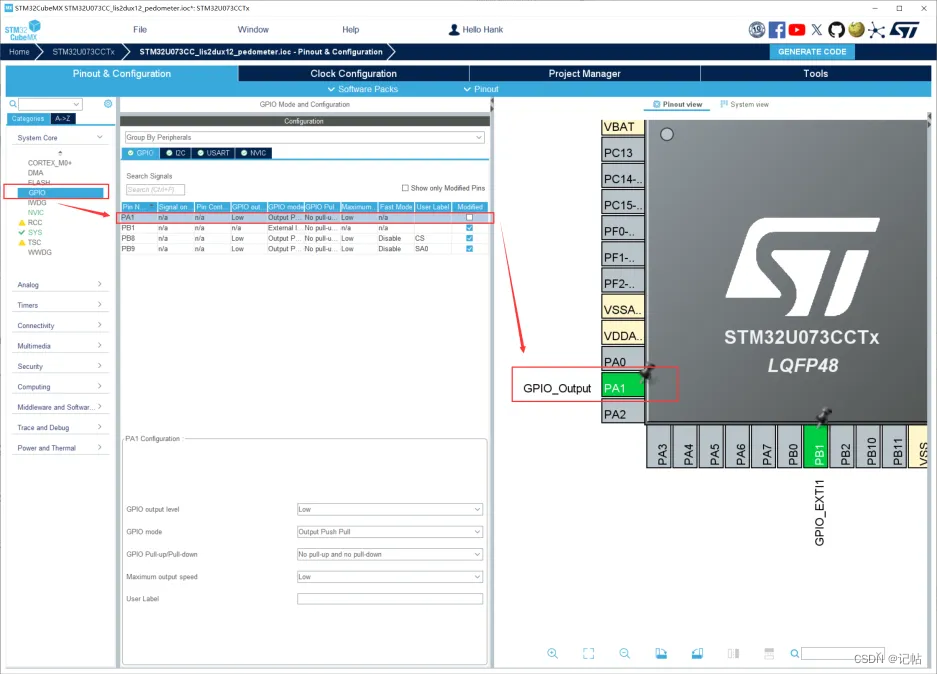Click the Search Signals input field
The image size is (937, 674).
tap(155, 189)
